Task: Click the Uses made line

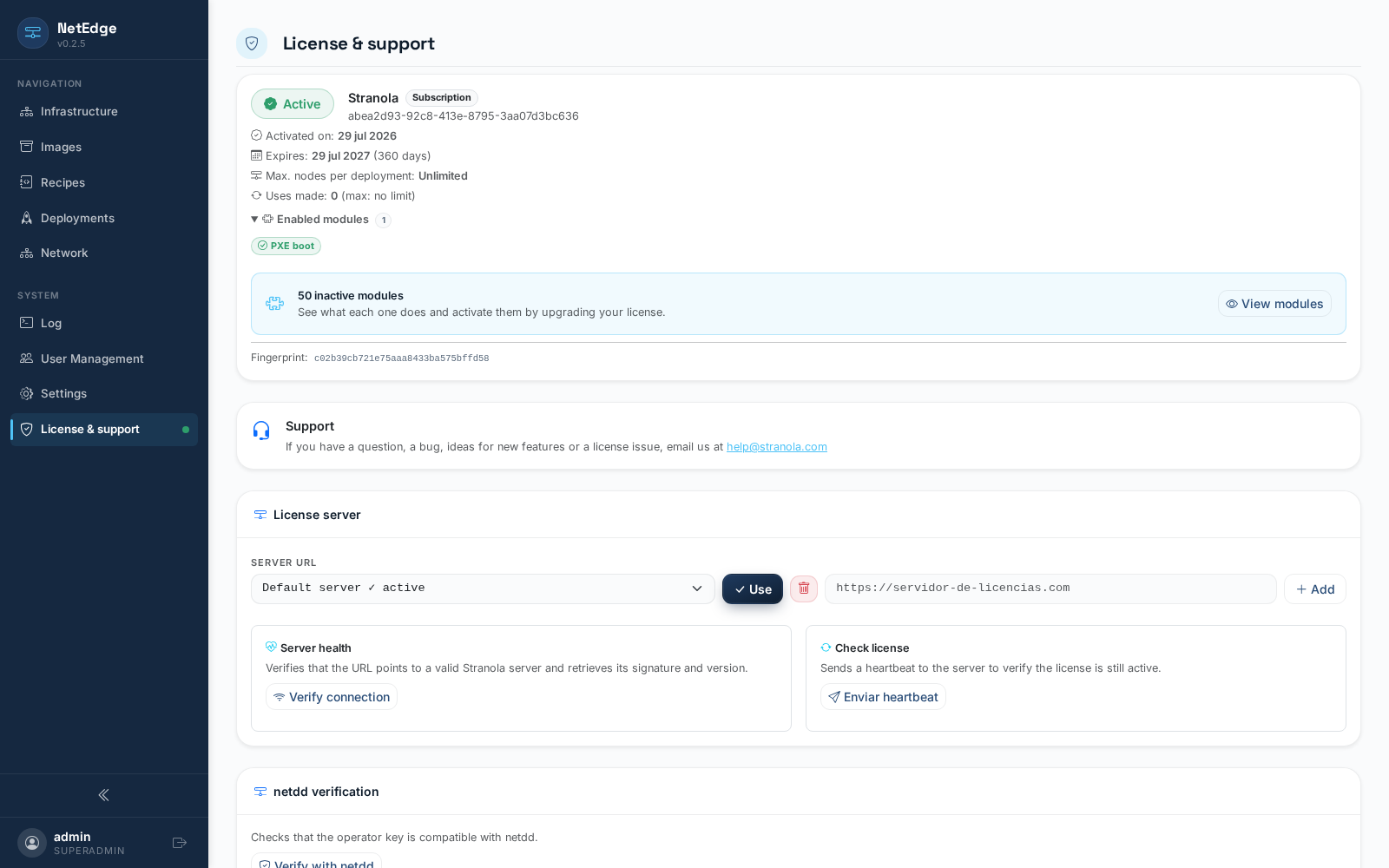Action: pos(333,196)
